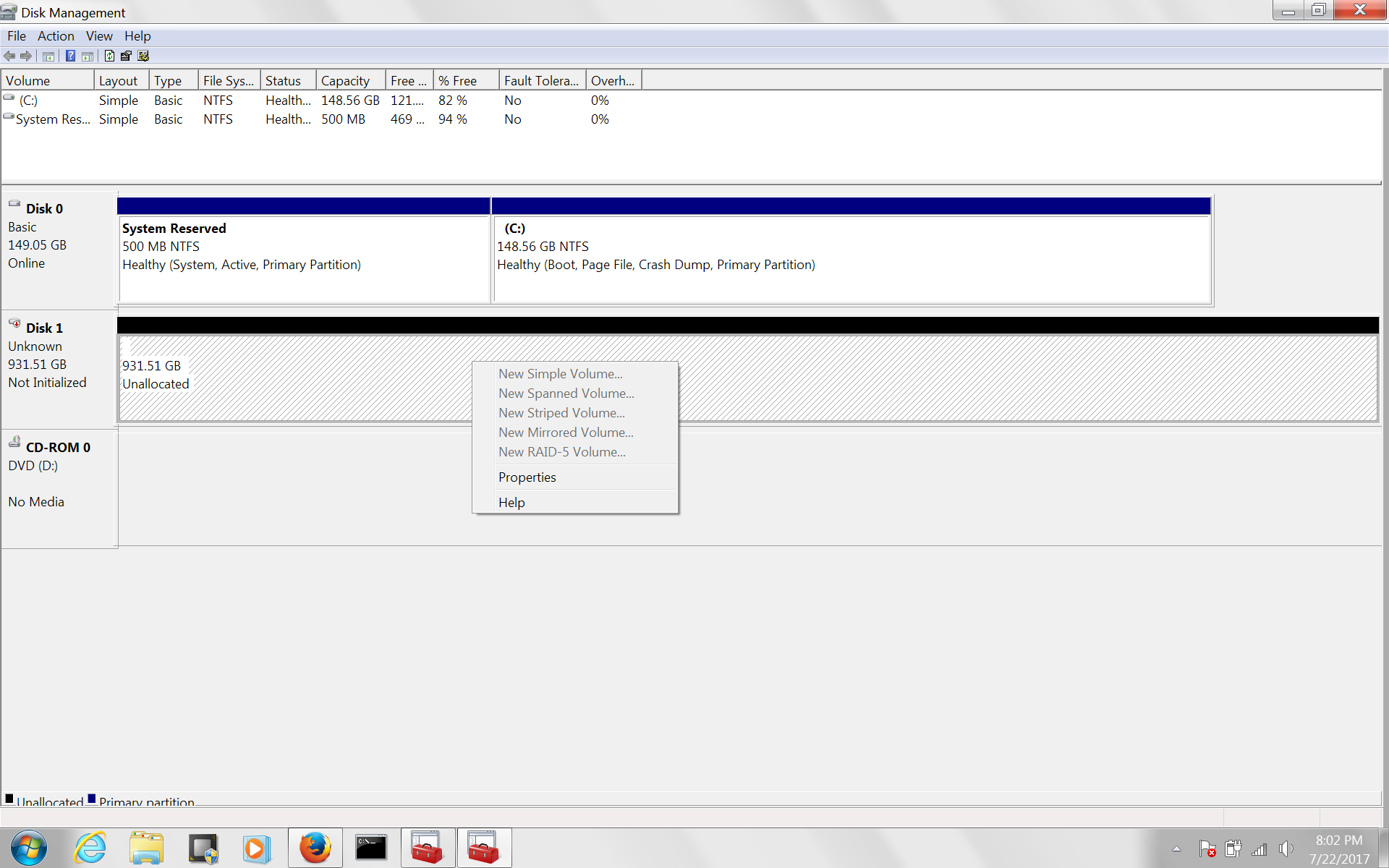Click the '500 MB' capacity cell
The width and height of the screenshot is (1389, 868).
[x=343, y=119]
